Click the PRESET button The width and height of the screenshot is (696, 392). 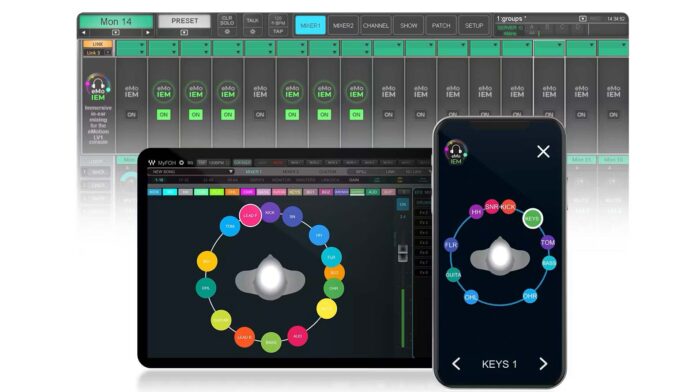pyautogui.click(x=185, y=21)
